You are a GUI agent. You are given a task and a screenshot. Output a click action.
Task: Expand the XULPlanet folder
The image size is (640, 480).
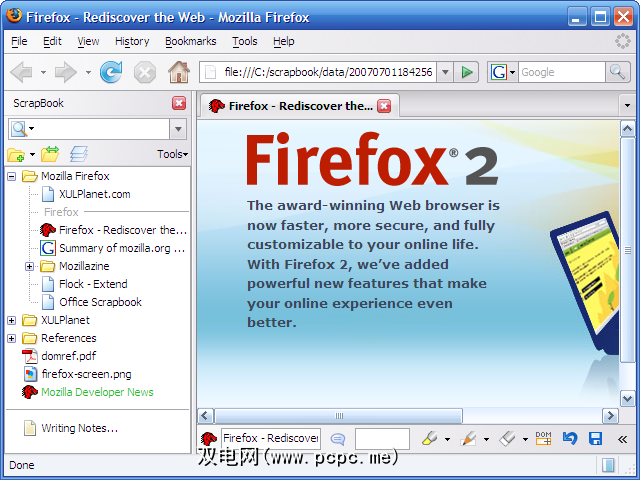[x=12, y=321]
